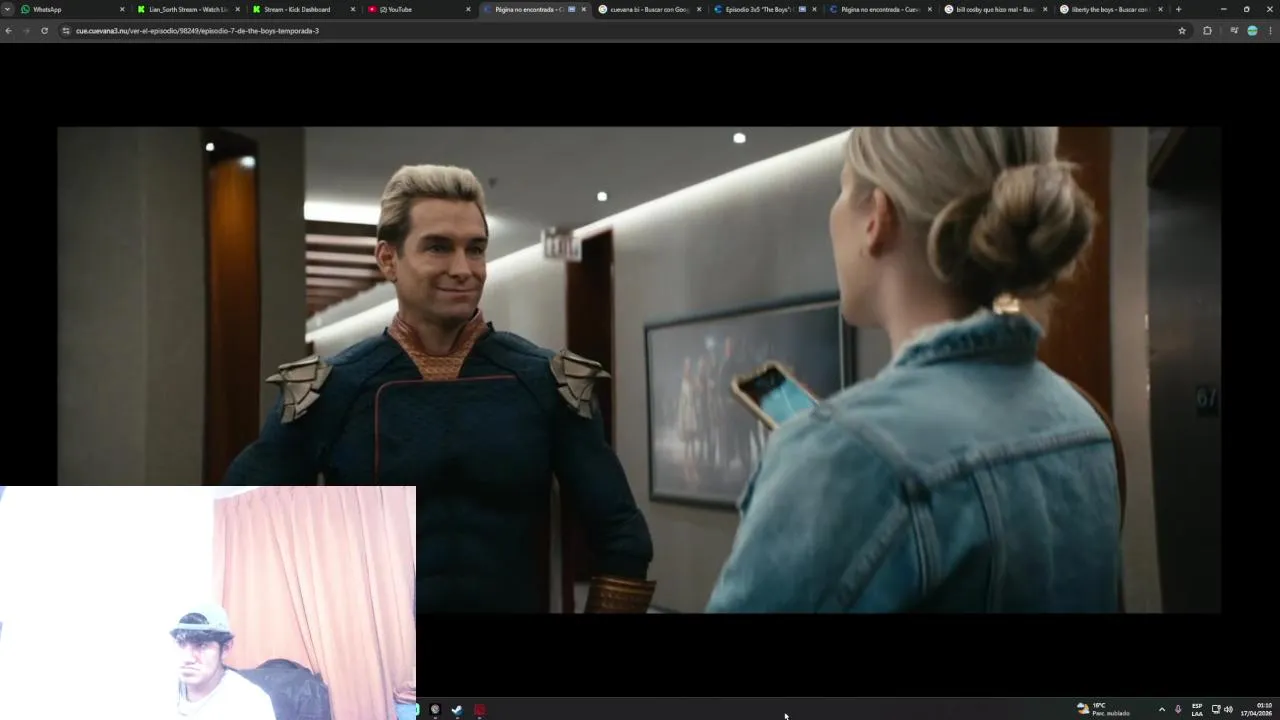Open the media control toolbar button
Image resolution: width=1280 pixels, height=720 pixels.
[x=1234, y=31]
